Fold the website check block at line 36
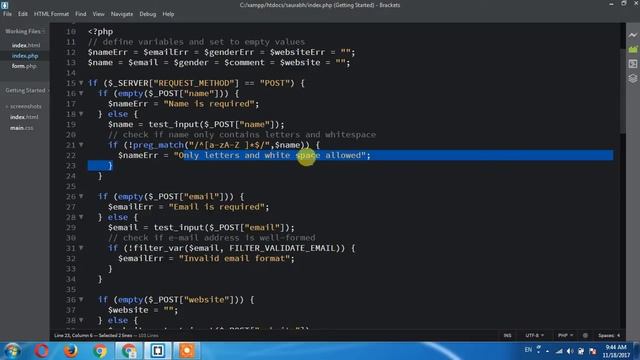Viewport: 640px width, 360px height. coord(81,299)
